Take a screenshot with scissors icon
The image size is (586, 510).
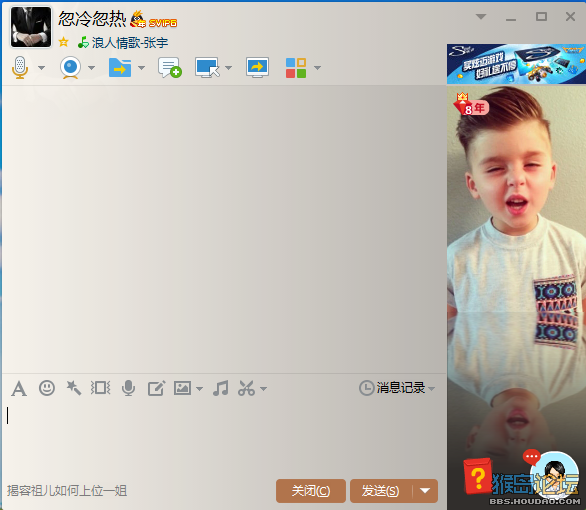pos(246,388)
